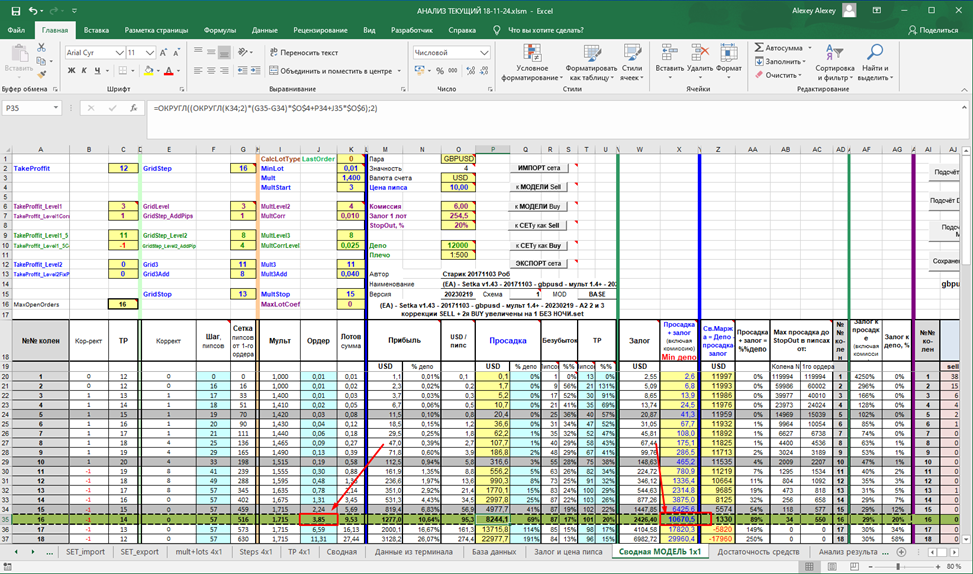This screenshot has height=574, width=973.
Task: Open the Вставка ribbon tab
Action: (96, 30)
